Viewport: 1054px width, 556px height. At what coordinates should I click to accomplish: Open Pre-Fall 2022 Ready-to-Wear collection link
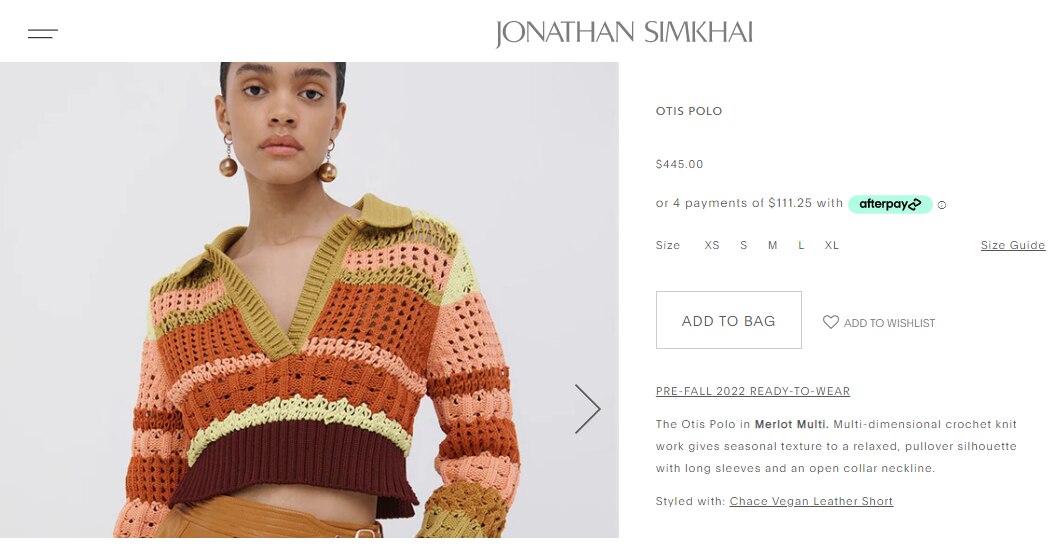pos(753,391)
